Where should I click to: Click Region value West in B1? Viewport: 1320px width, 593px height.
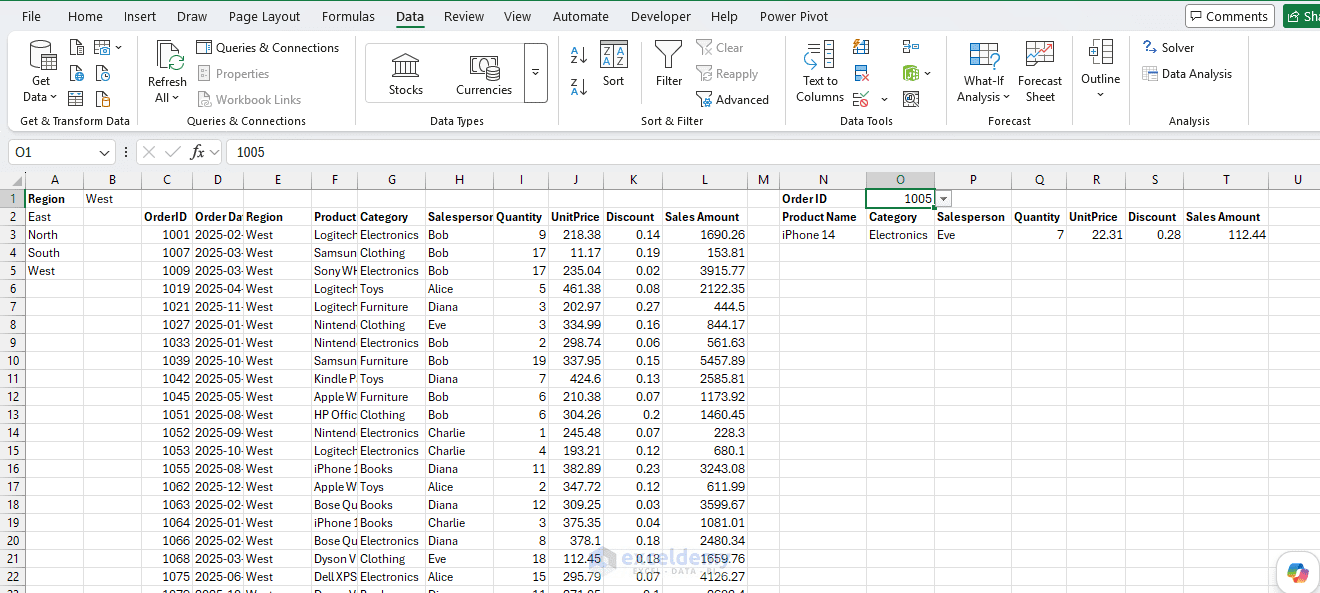point(112,199)
